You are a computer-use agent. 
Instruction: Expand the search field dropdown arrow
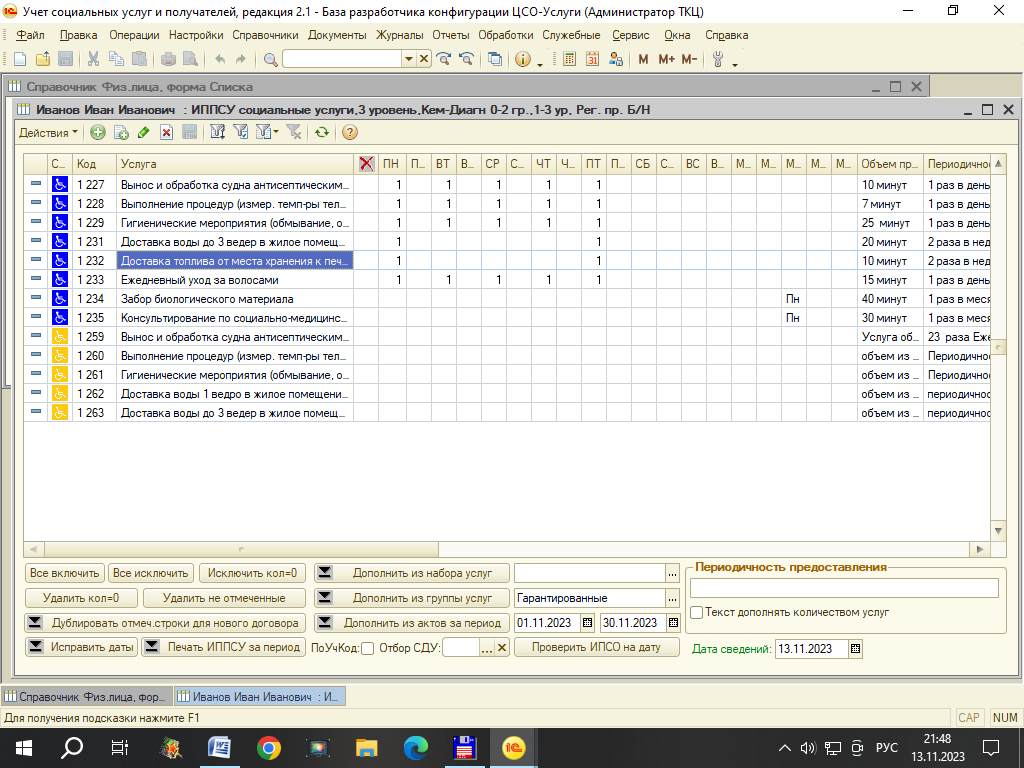tap(408, 59)
